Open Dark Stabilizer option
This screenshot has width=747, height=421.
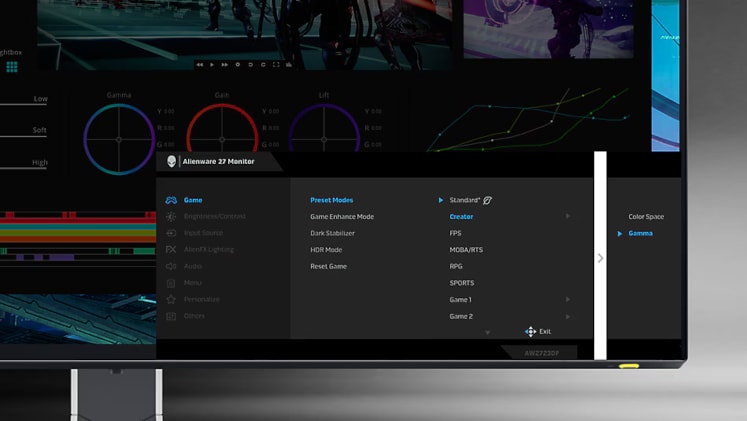333,233
